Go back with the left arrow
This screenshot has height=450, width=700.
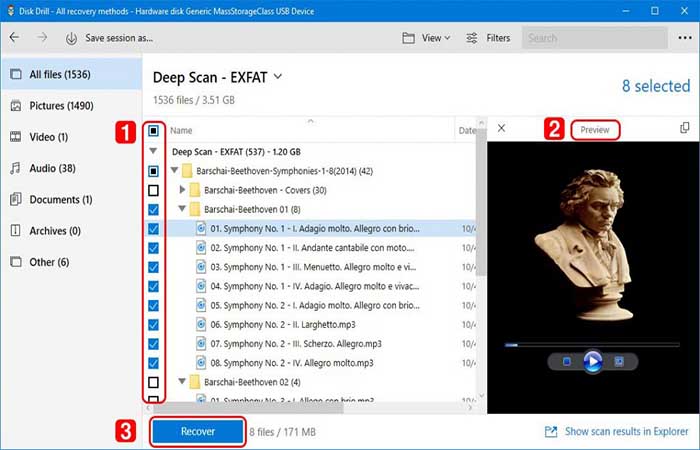click(x=14, y=38)
